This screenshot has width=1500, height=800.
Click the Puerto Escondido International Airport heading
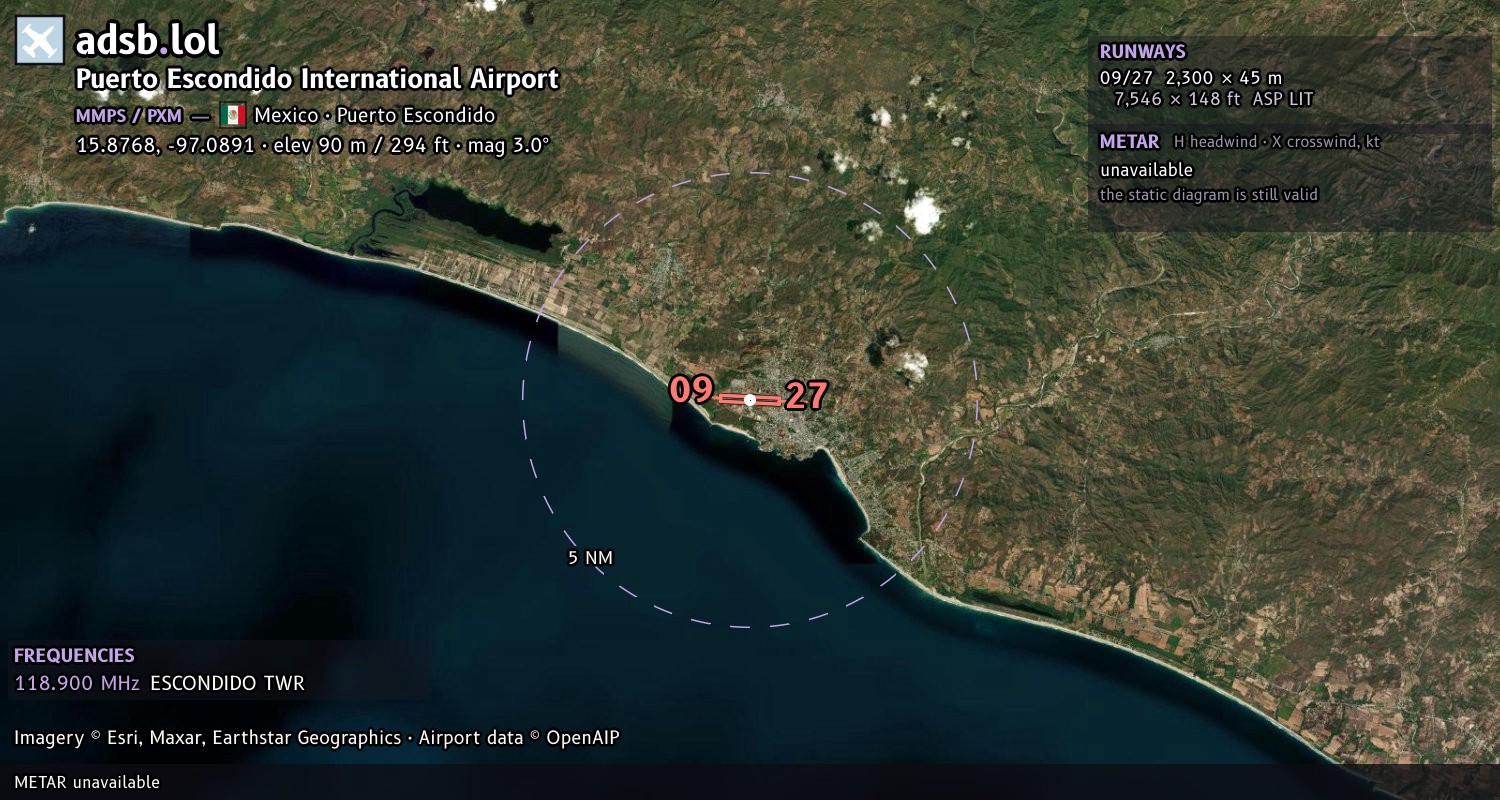click(x=317, y=79)
